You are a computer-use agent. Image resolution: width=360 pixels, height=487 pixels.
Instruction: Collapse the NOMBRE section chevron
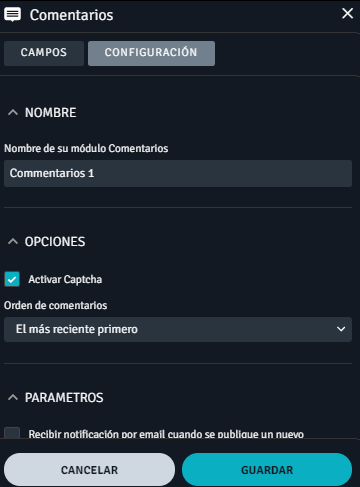pyautogui.click(x=13, y=112)
